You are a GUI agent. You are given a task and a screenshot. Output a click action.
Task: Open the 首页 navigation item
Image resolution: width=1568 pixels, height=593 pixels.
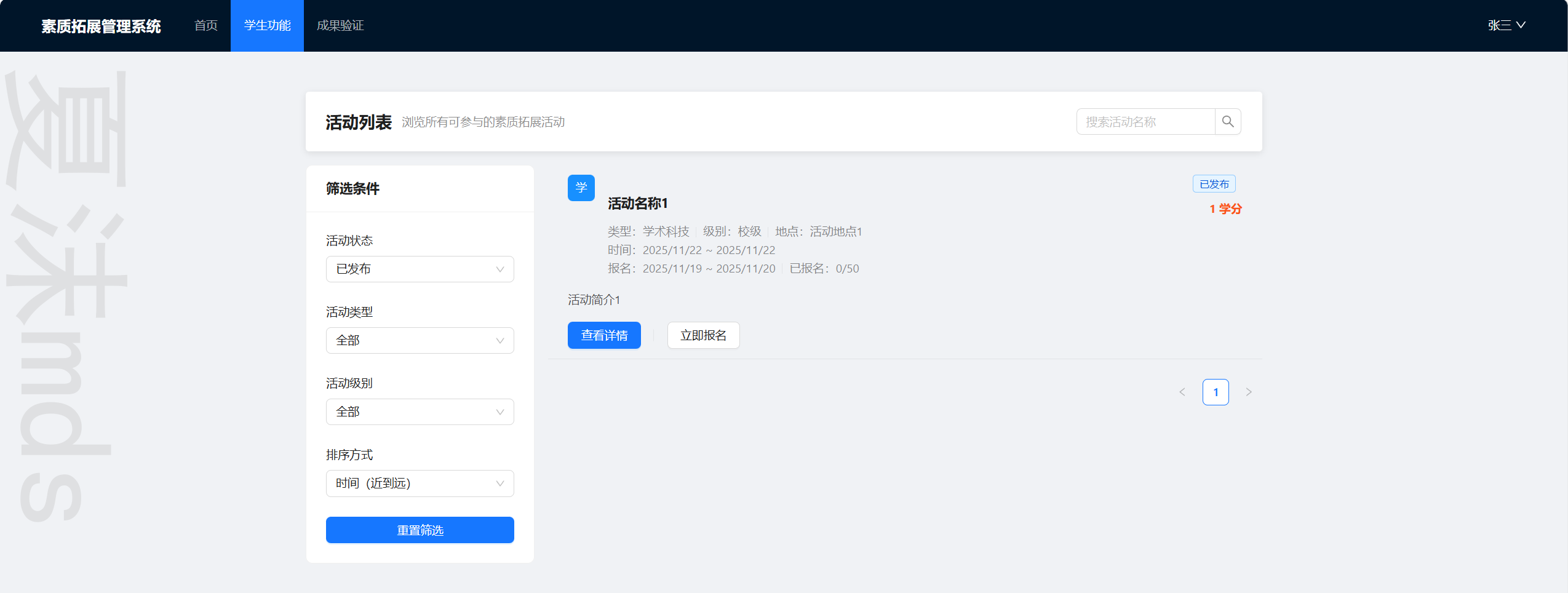coord(206,25)
